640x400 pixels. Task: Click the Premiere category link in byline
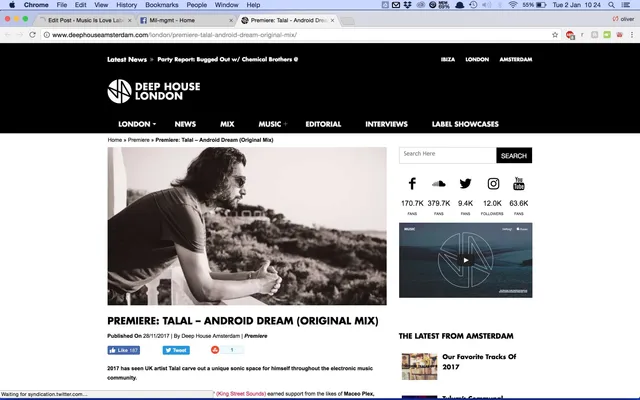tap(256, 336)
